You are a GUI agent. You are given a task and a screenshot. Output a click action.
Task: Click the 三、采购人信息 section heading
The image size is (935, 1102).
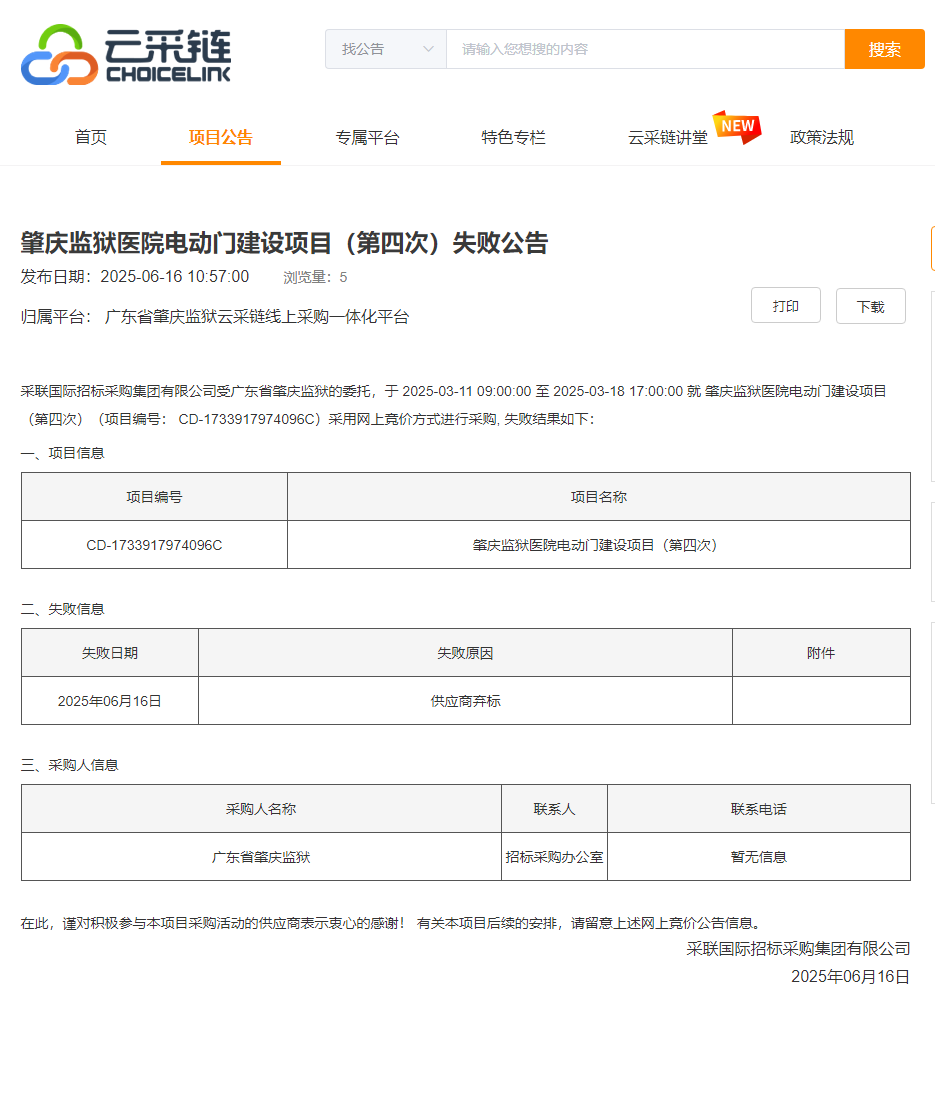pyautogui.click(x=70, y=765)
